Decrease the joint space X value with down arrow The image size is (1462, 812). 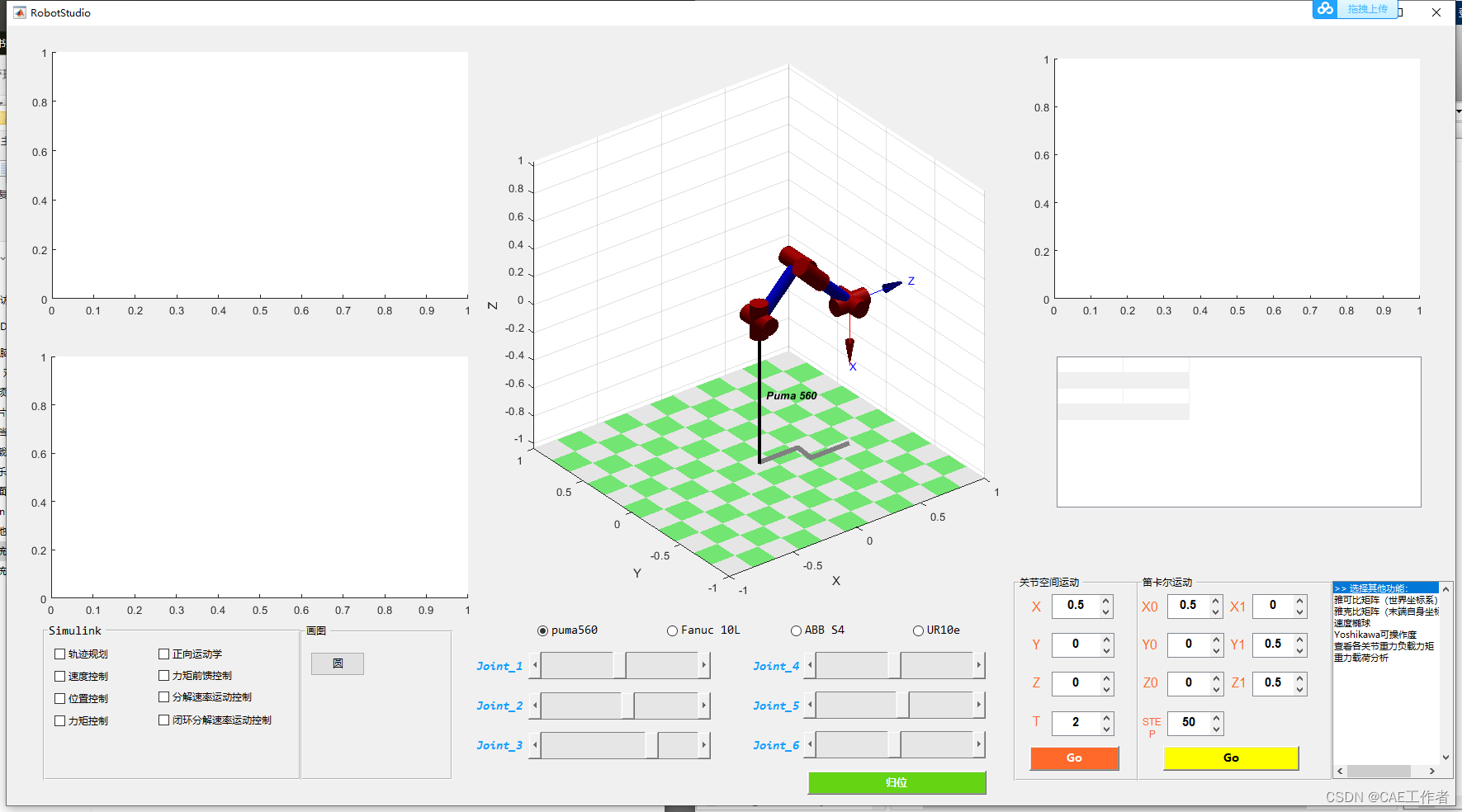pos(1106,612)
